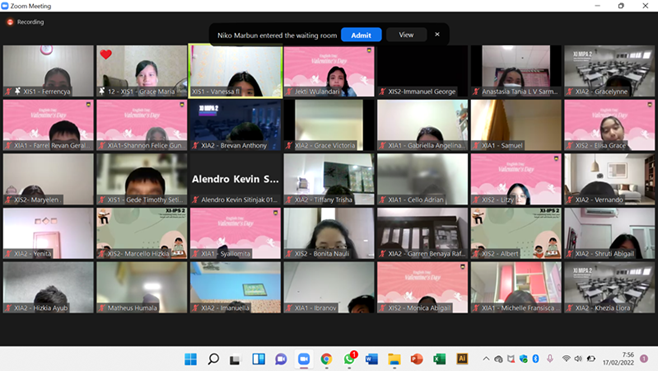The height and width of the screenshot is (371, 658).
Task: Launch Google Chrome from the taskbar
Action: (x=326, y=359)
